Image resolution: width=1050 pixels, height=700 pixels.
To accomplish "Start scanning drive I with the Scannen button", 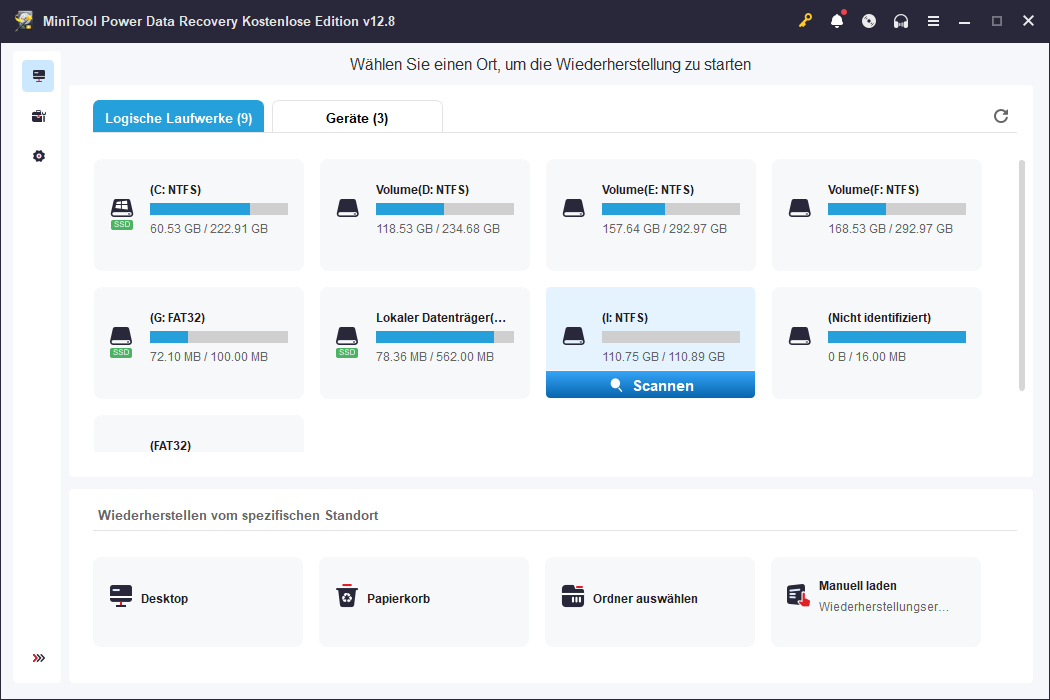I will click(x=650, y=385).
